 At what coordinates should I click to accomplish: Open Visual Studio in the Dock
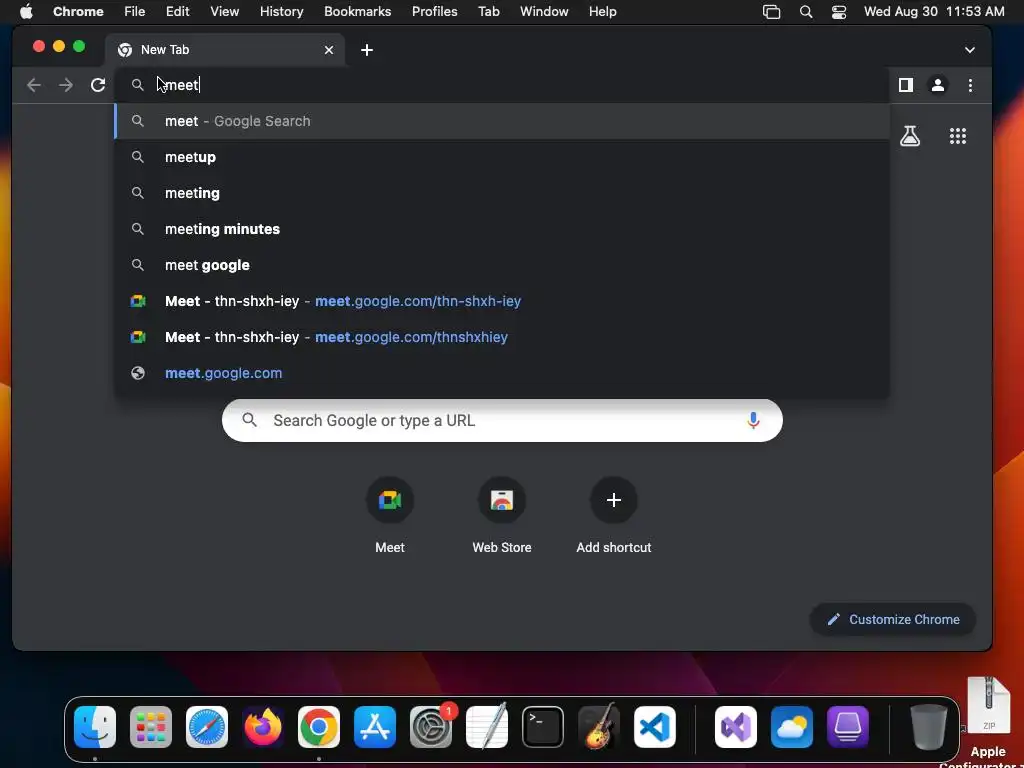(736, 726)
